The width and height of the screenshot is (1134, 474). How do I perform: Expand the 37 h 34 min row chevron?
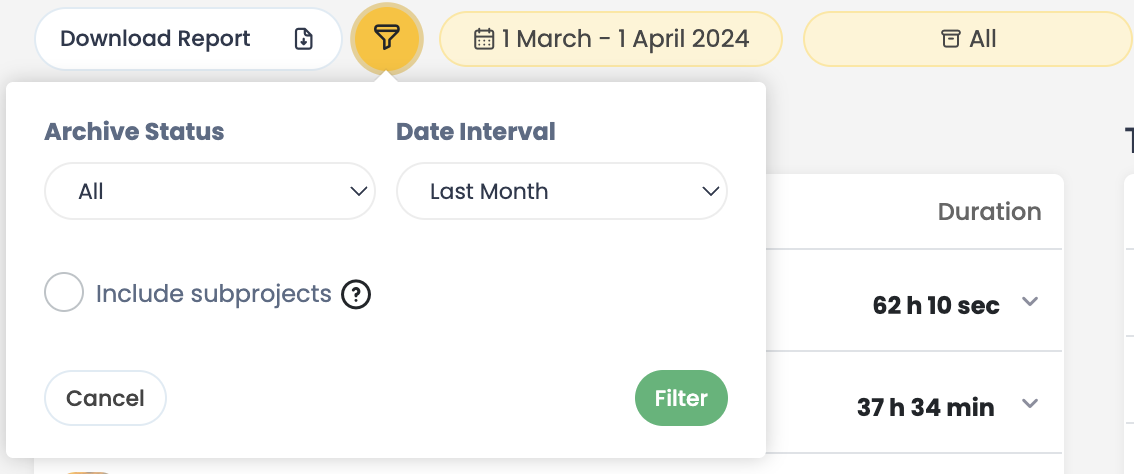click(1030, 405)
